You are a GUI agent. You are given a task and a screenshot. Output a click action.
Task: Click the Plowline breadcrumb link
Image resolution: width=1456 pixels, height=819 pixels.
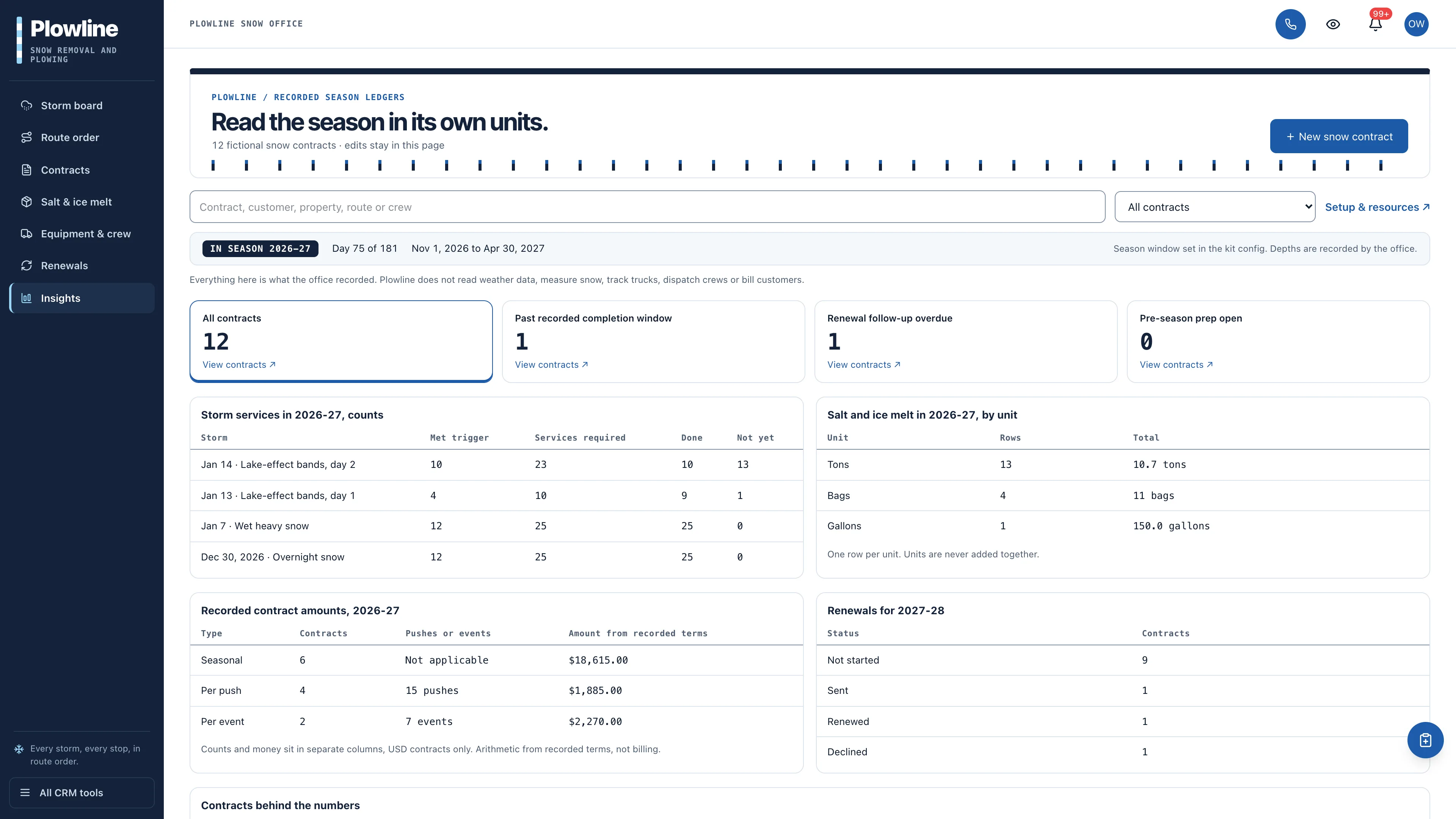(x=234, y=97)
